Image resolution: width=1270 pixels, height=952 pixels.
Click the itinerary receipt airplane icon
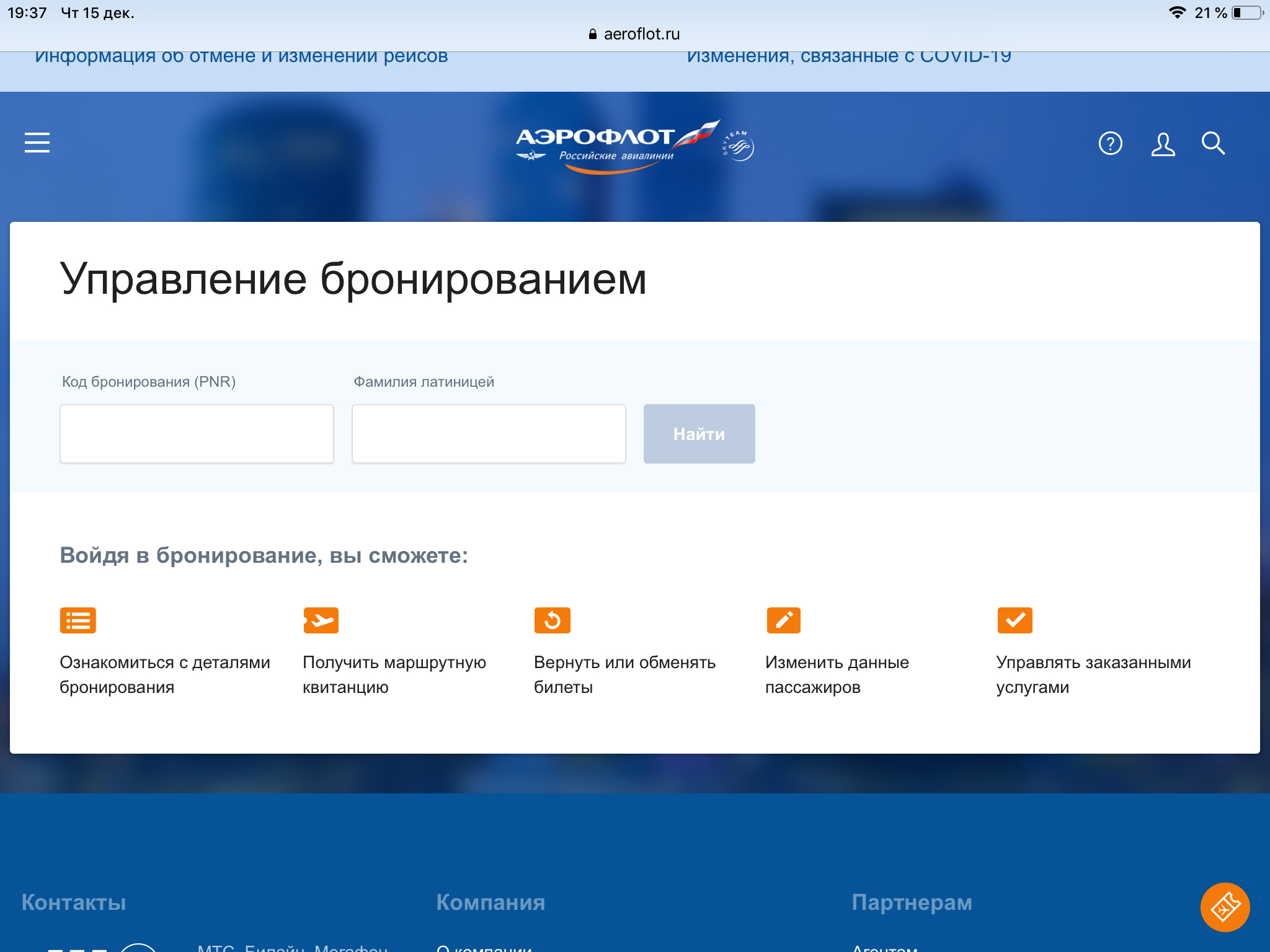[x=321, y=620]
